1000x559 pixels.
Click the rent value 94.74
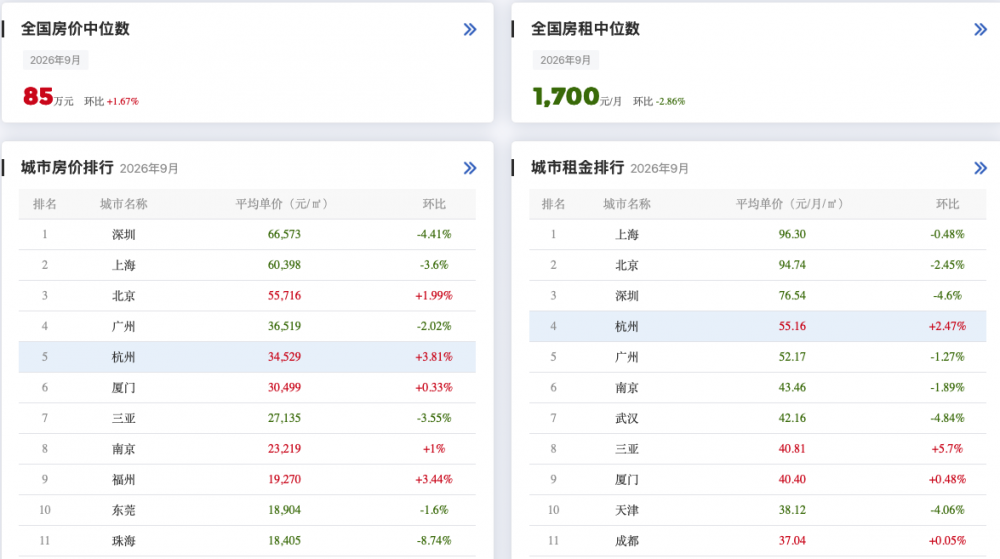coord(791,265)
